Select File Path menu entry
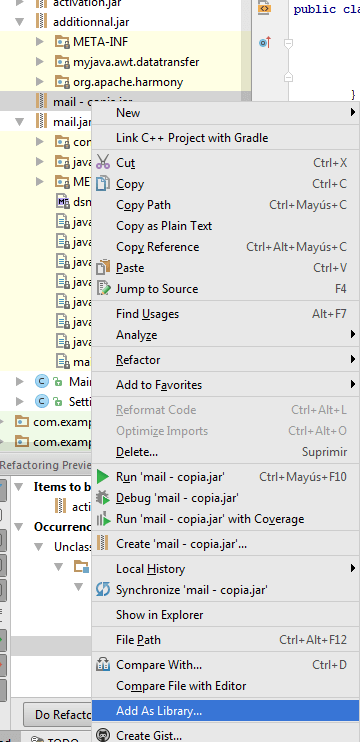Viewport: 360px width, 742px height. 225,640
